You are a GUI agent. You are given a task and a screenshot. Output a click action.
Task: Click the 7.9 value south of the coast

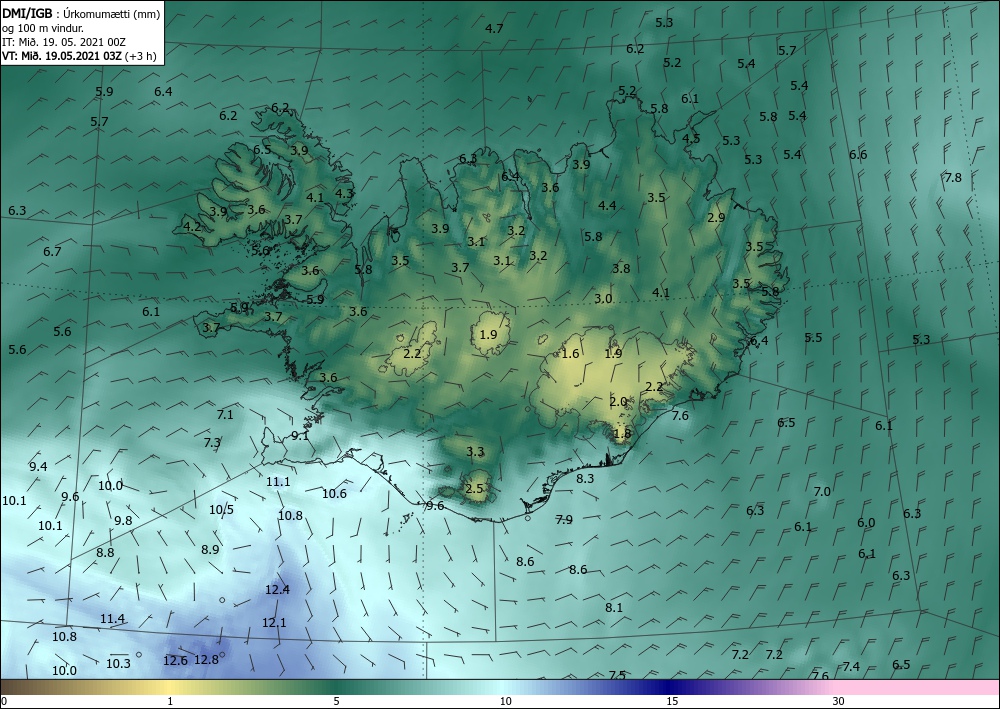(564, 520)
